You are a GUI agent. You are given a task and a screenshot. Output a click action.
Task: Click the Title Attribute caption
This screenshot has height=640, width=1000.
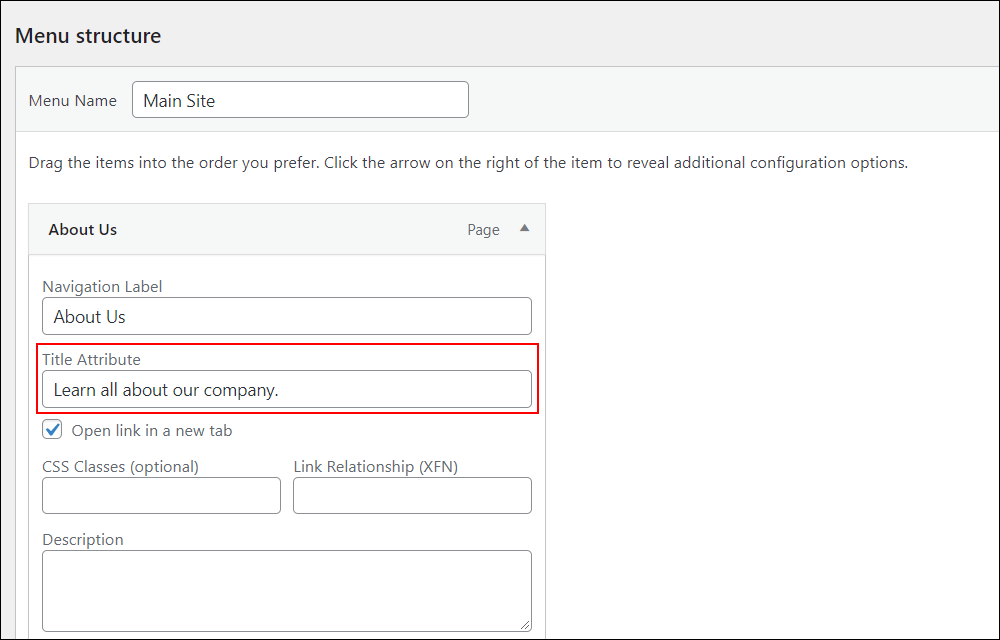click(x=91, y=360)
